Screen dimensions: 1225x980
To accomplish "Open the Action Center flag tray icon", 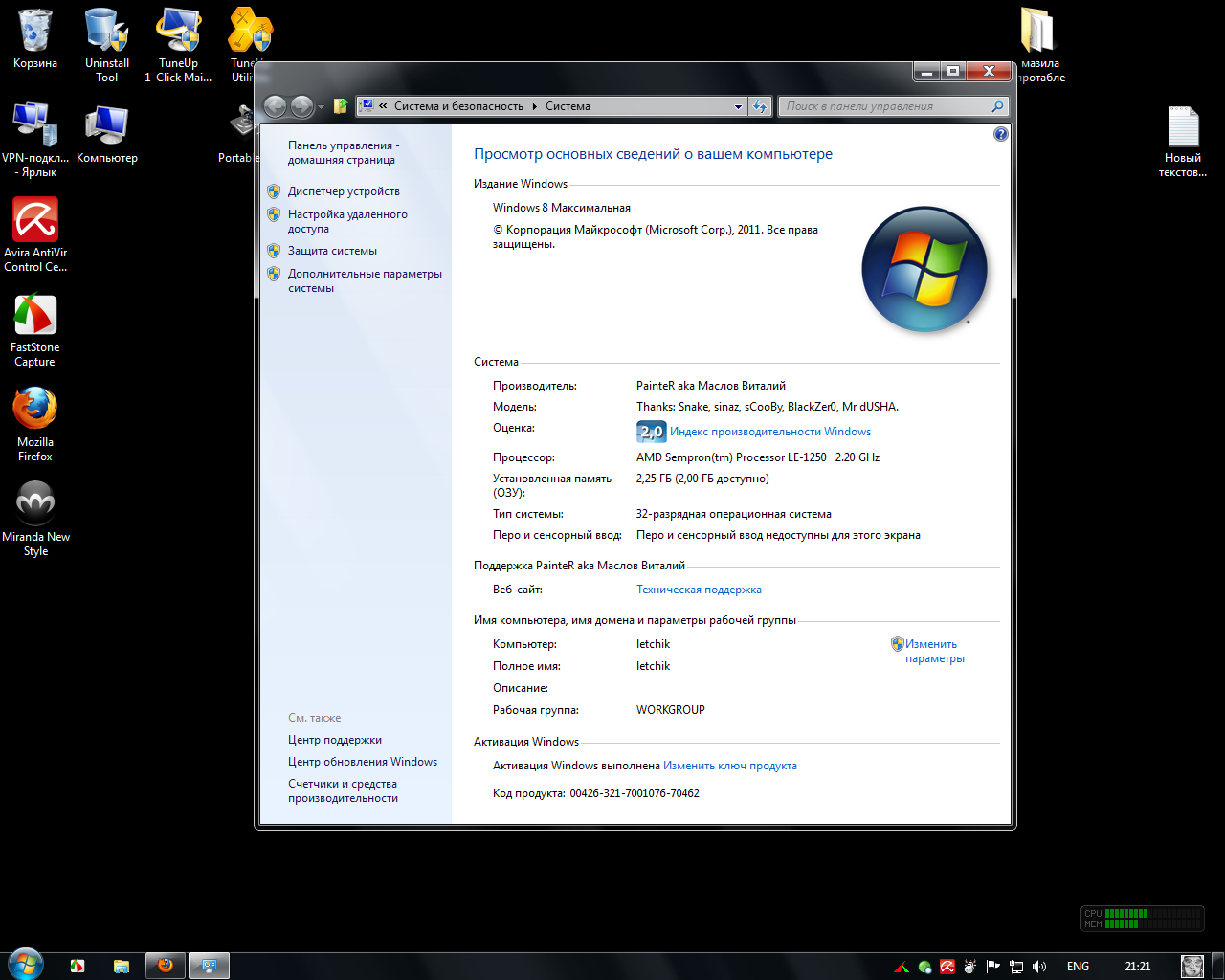I will (992, 967).
